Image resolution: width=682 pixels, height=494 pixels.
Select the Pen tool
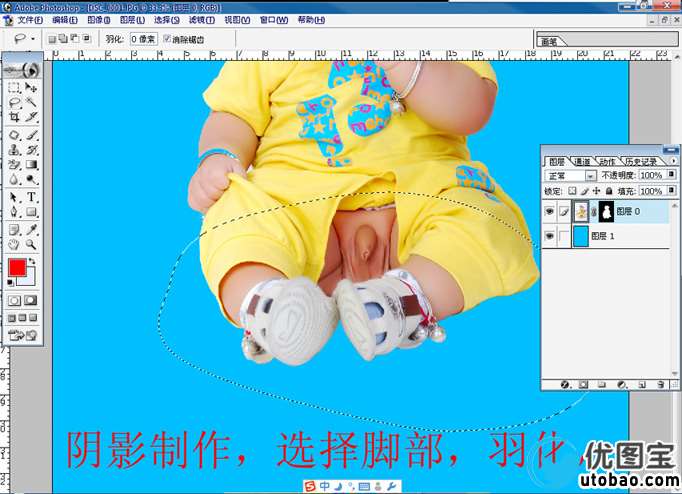tap(14, 212)
